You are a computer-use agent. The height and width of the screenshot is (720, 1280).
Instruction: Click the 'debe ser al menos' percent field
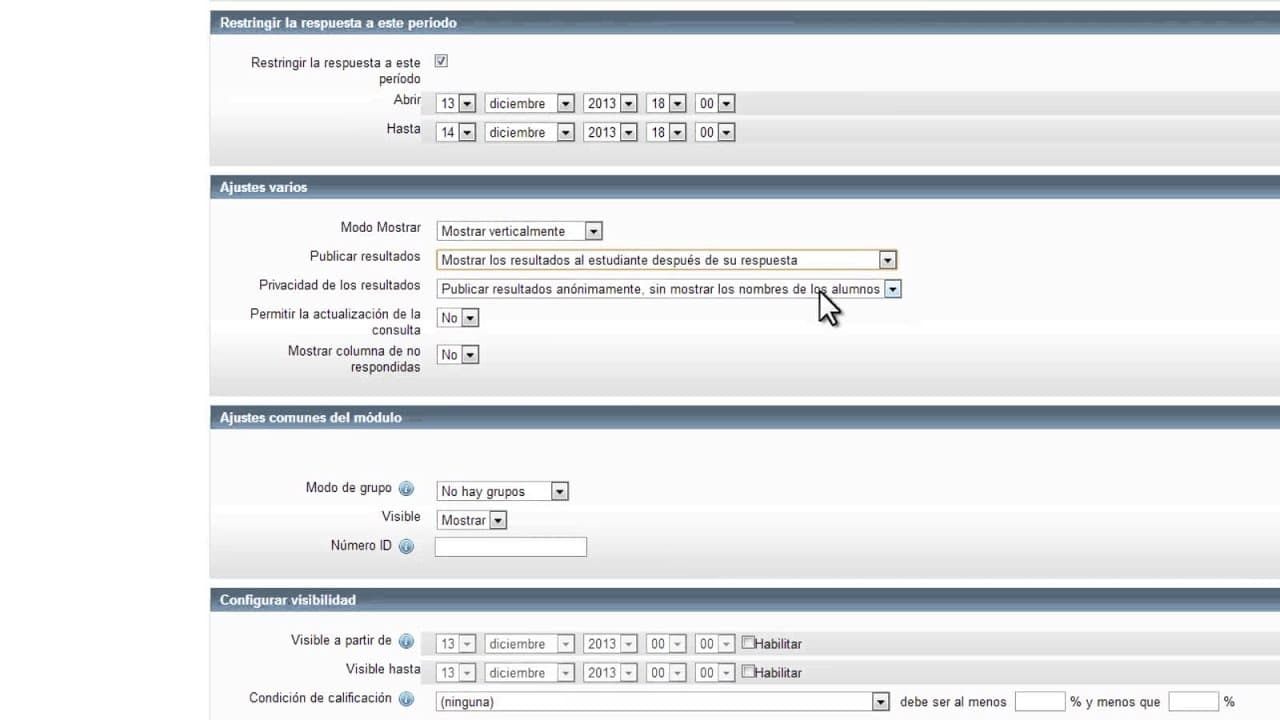pos(1040,701)
